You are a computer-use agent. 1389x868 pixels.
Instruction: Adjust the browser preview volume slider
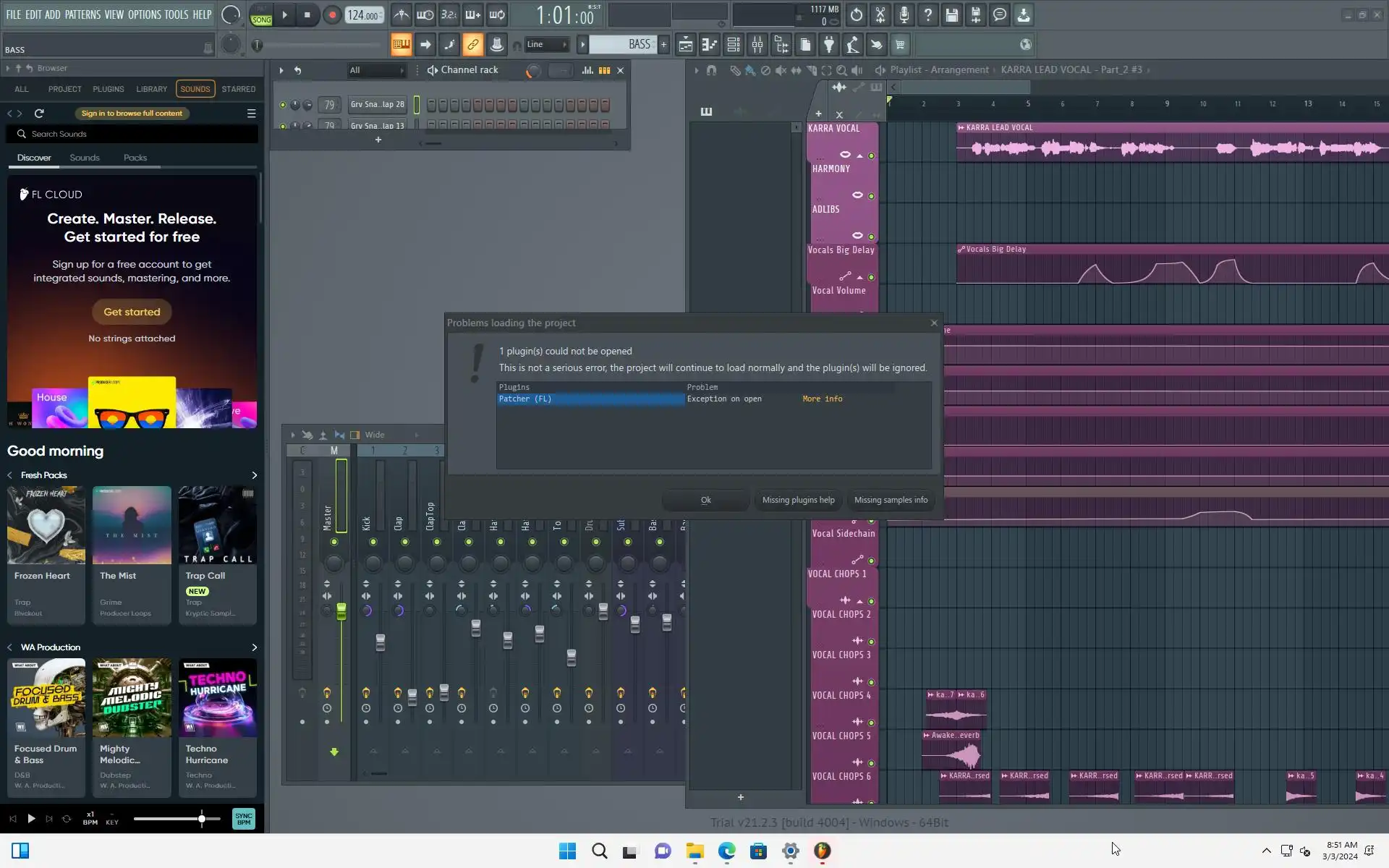pos(202,819)
